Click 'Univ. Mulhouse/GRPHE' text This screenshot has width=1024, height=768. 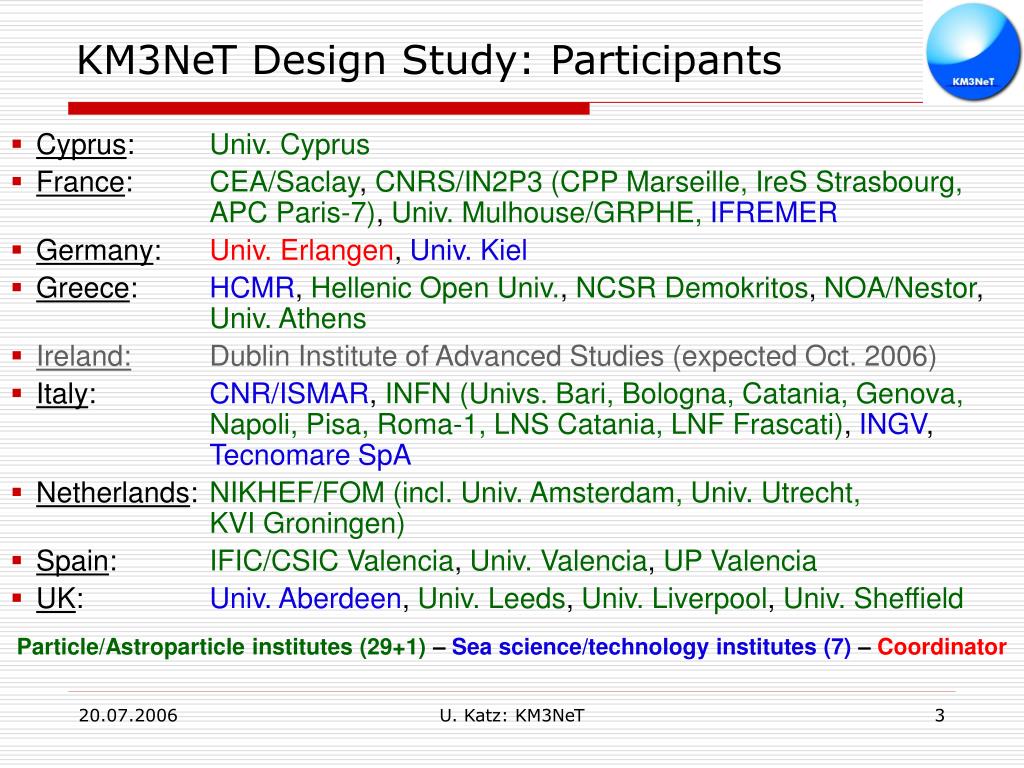coord(543,213)
